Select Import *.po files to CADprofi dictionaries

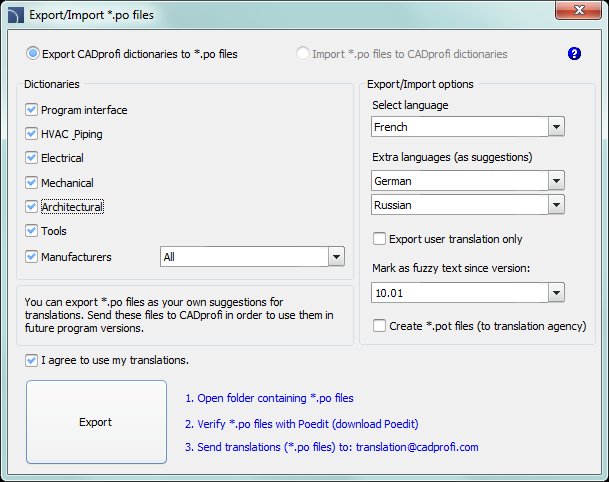[x=303, y=54]
